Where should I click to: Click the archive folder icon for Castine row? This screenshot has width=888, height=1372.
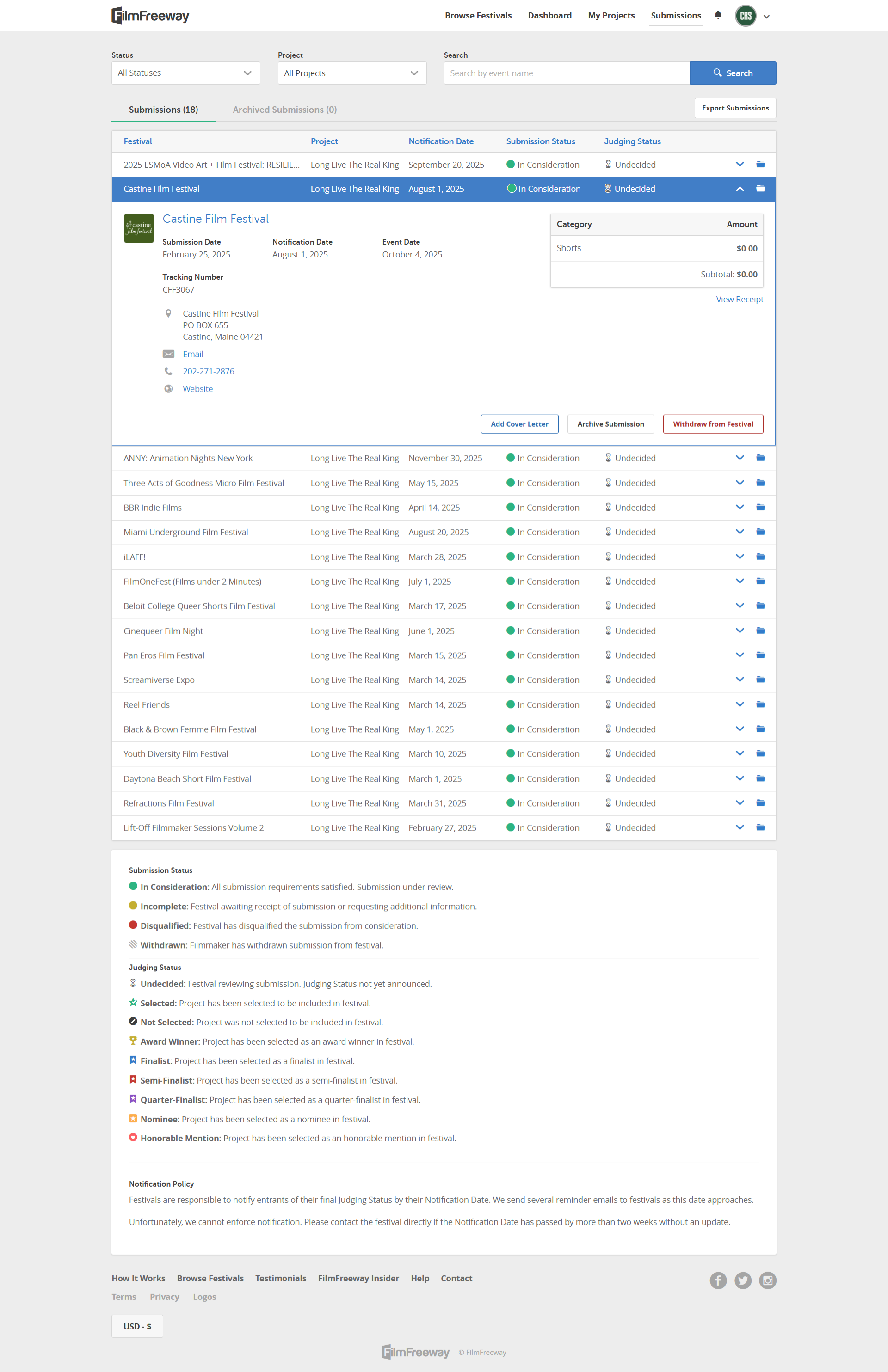point(760,189)
